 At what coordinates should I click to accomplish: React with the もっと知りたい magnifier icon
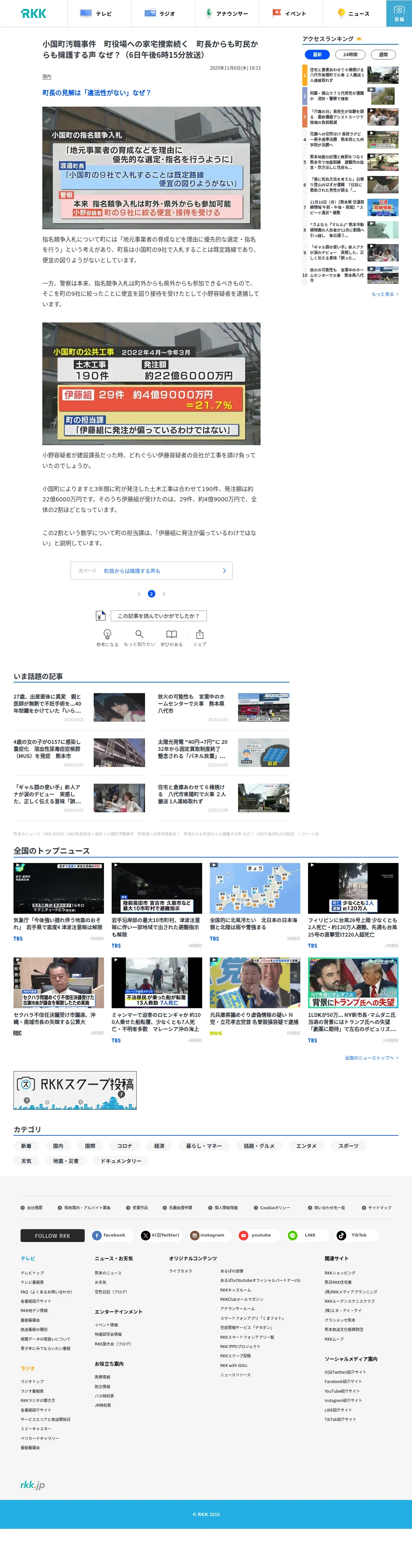click(139, 634)
